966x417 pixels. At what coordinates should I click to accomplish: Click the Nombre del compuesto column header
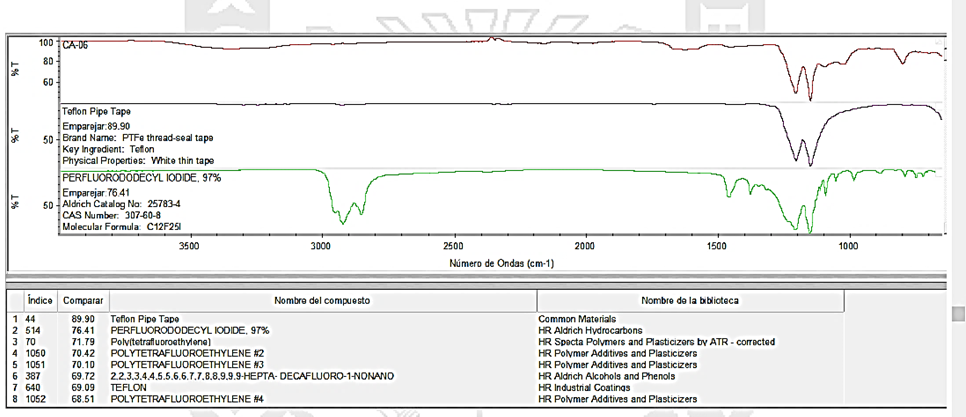(x=317, y=299)
